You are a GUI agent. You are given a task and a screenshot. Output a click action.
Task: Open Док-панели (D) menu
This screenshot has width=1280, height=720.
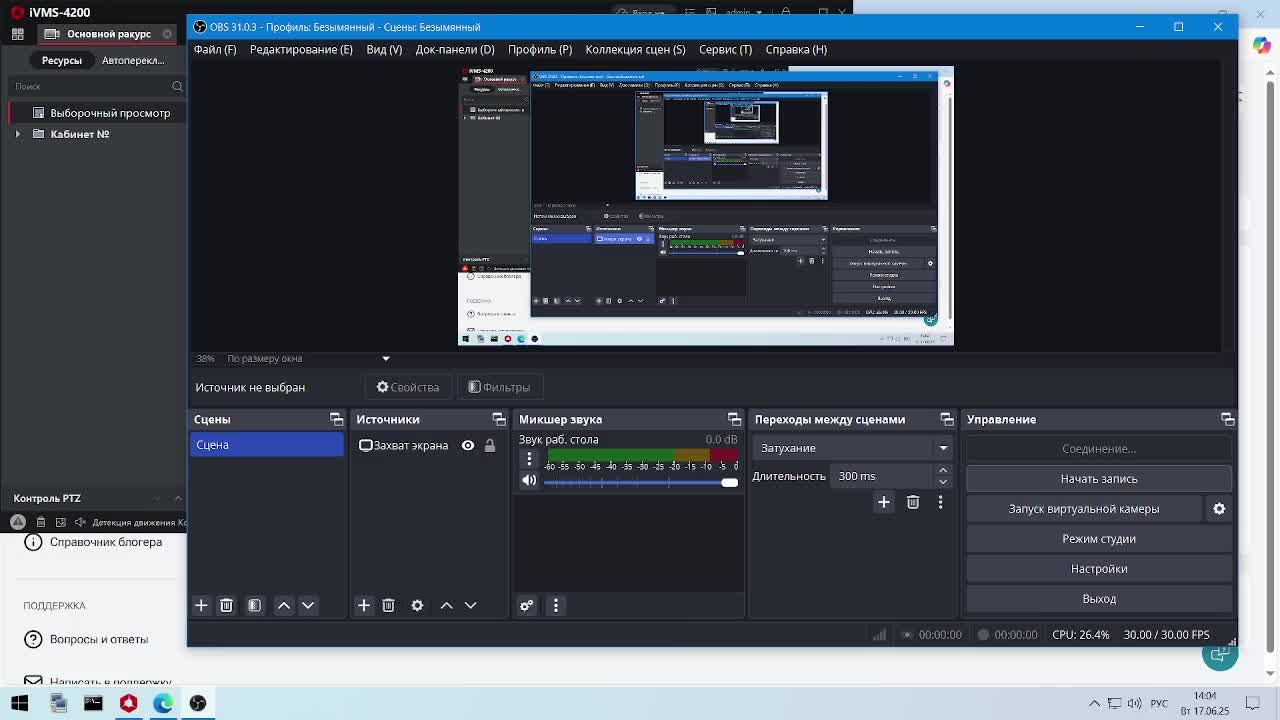point(455,49)
